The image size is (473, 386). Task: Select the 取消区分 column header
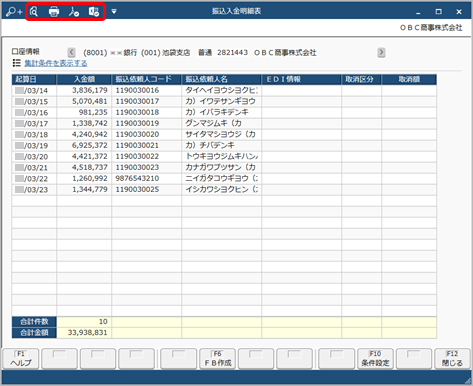pyautogui.click(x=361, y=79)
